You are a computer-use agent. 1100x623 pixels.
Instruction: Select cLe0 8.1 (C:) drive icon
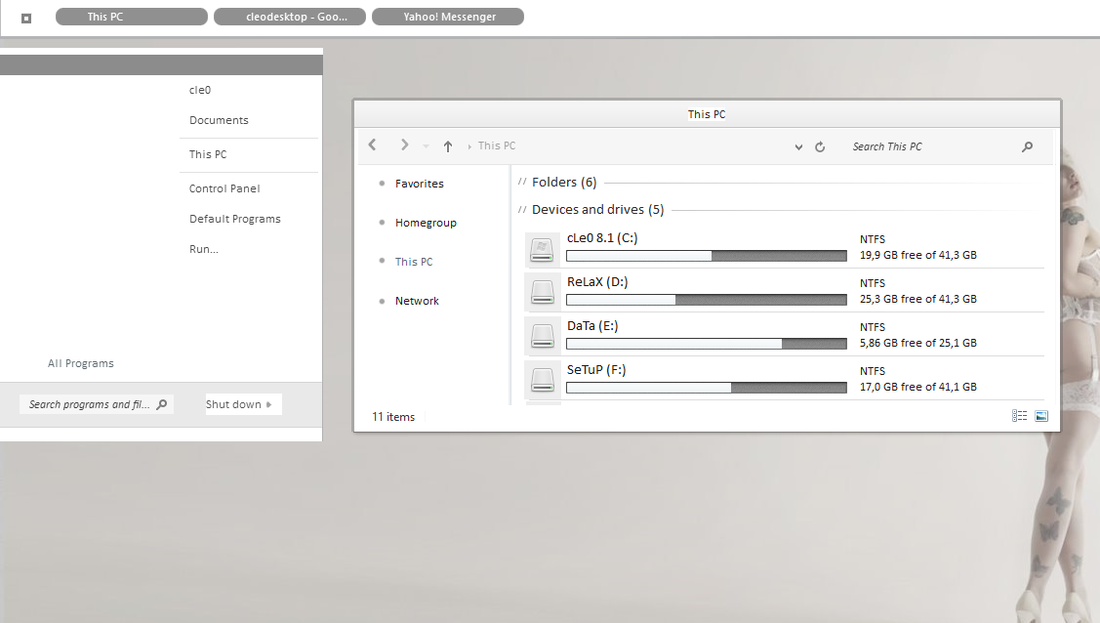click(542, 249)
